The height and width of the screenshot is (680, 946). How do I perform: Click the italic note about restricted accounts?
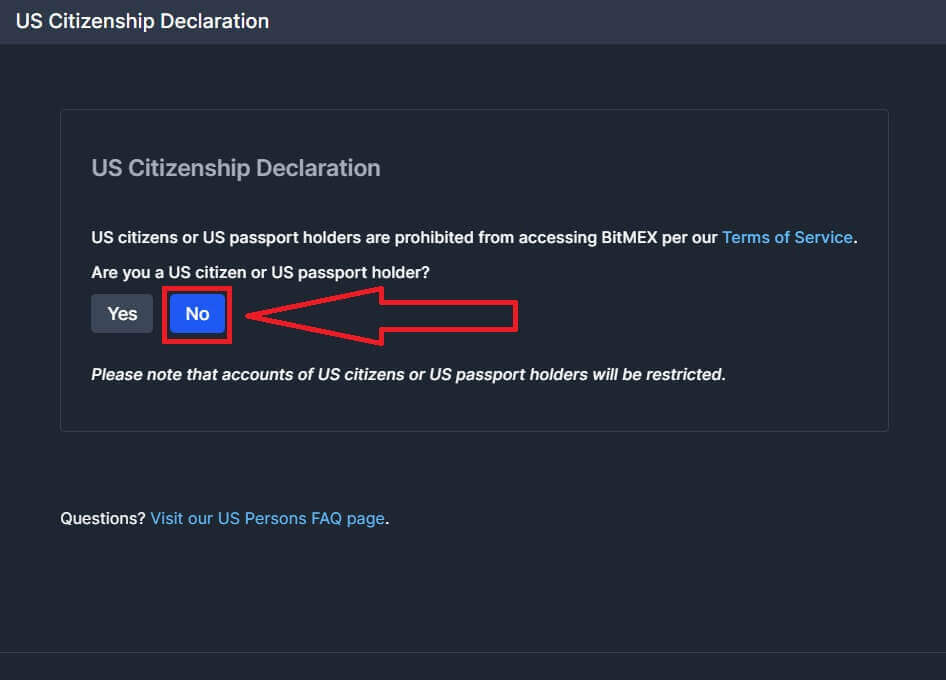click(407, 375)
